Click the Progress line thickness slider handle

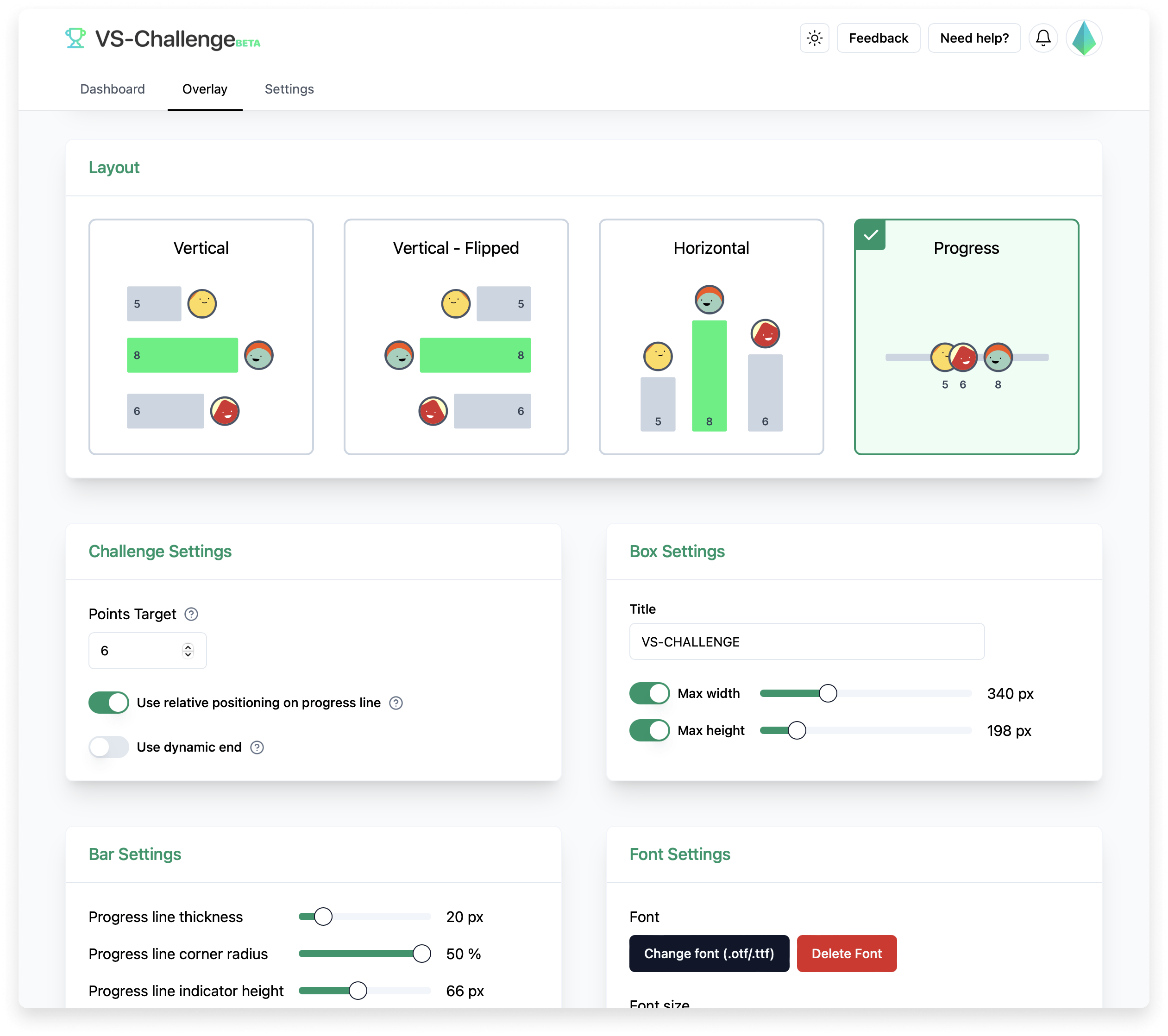(x=323, y=917)
